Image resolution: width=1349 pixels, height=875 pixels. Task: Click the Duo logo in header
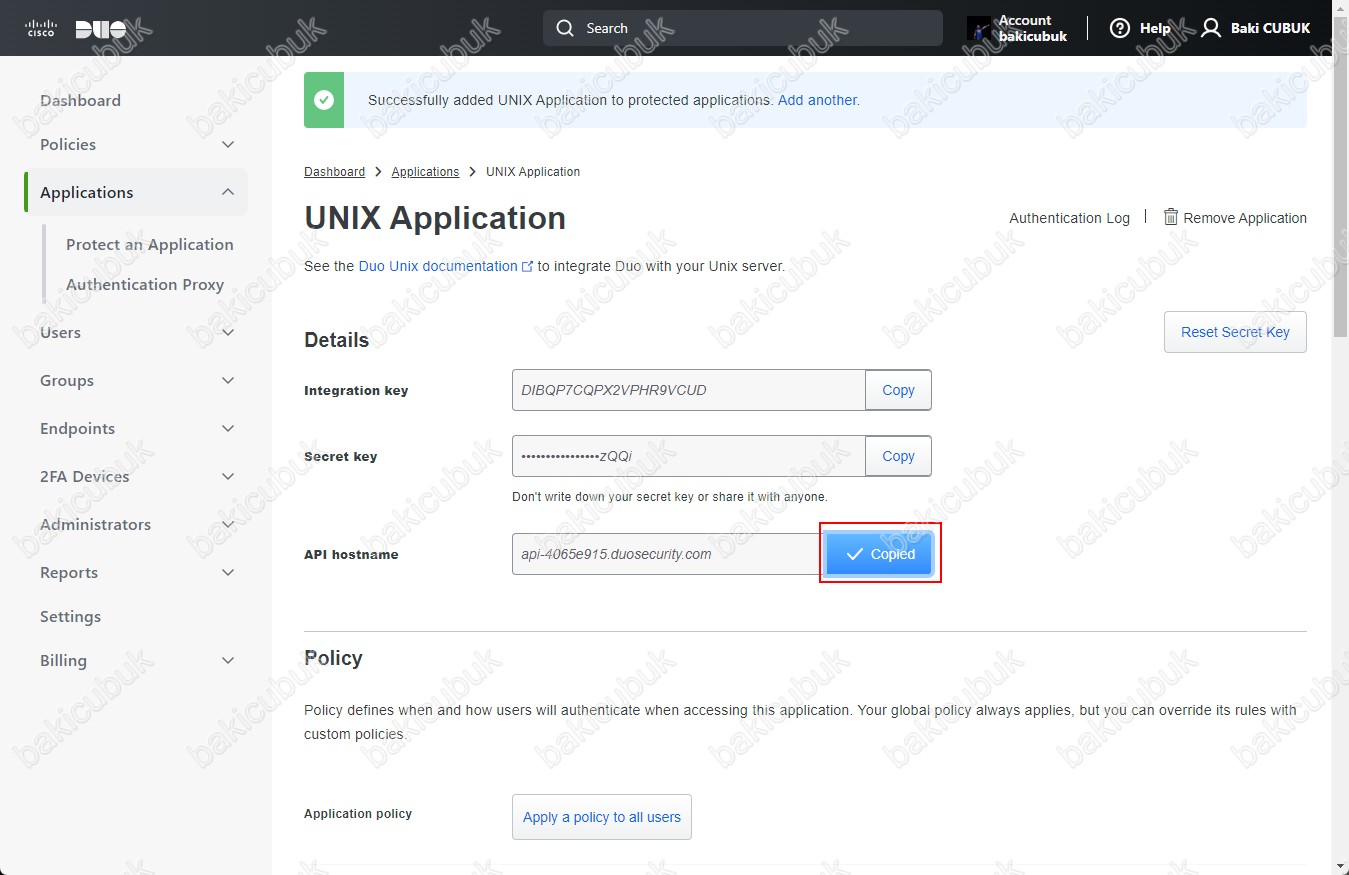coord(101,29)
